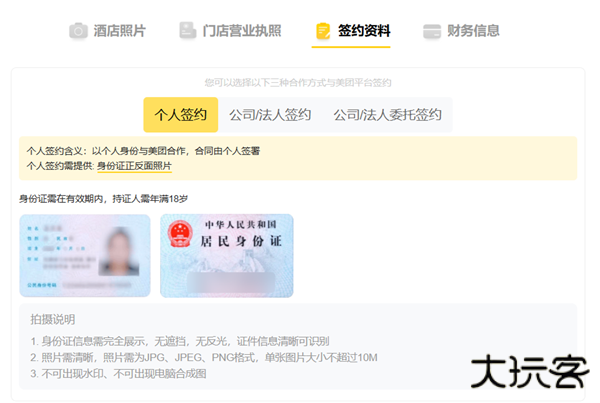Click the underlined 身份证正反面照片 link

tap(134, 165)
